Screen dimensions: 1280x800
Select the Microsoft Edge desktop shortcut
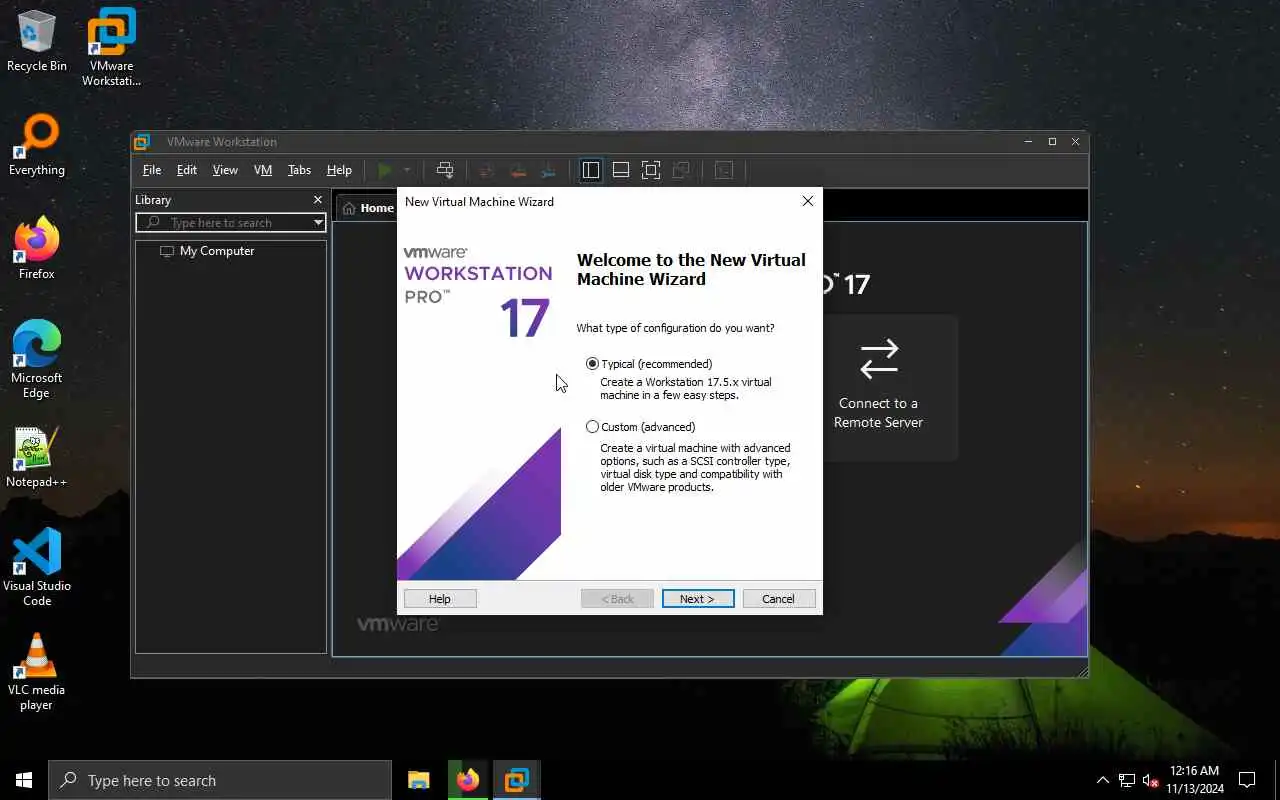tap(37, 360)
